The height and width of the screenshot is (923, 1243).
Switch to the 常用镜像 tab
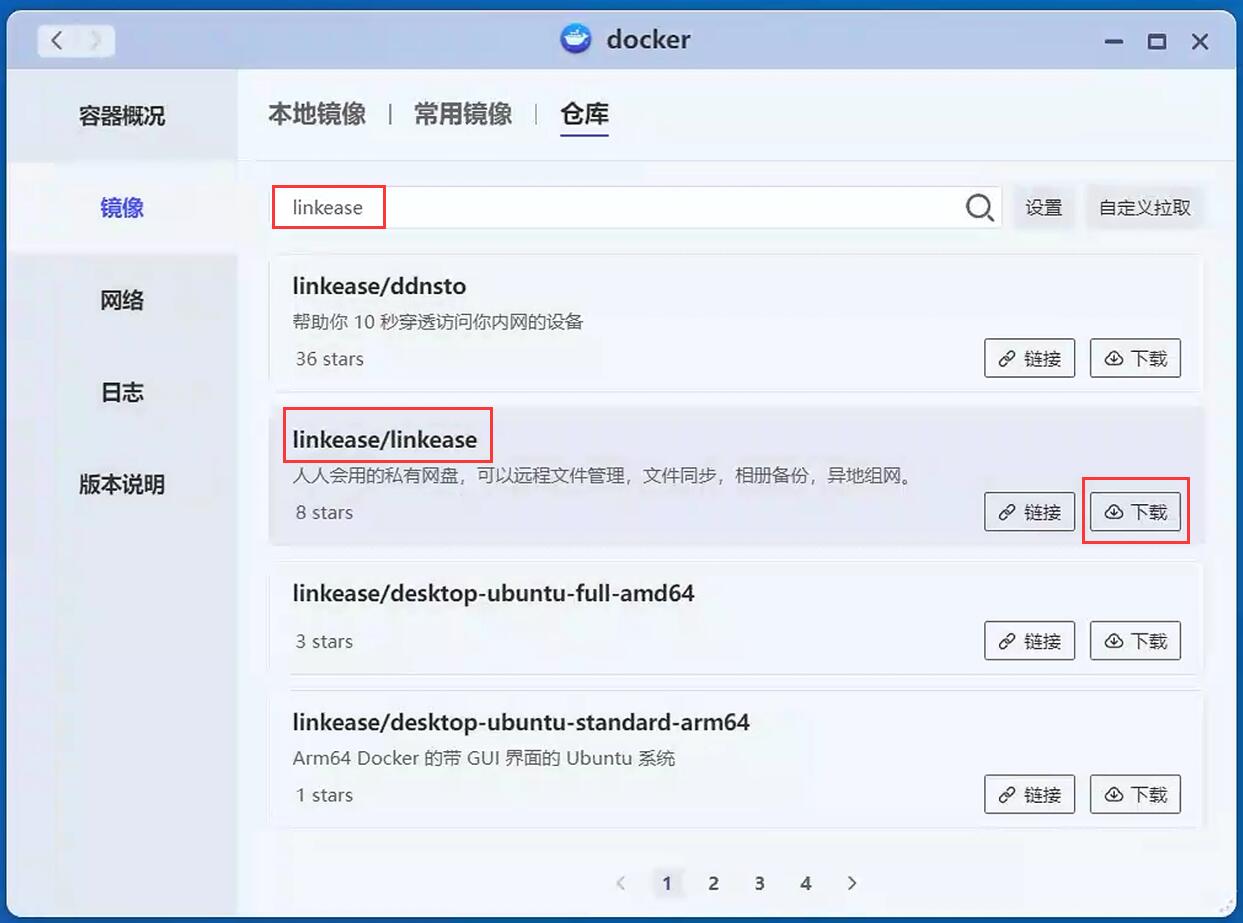pos(463,114)
